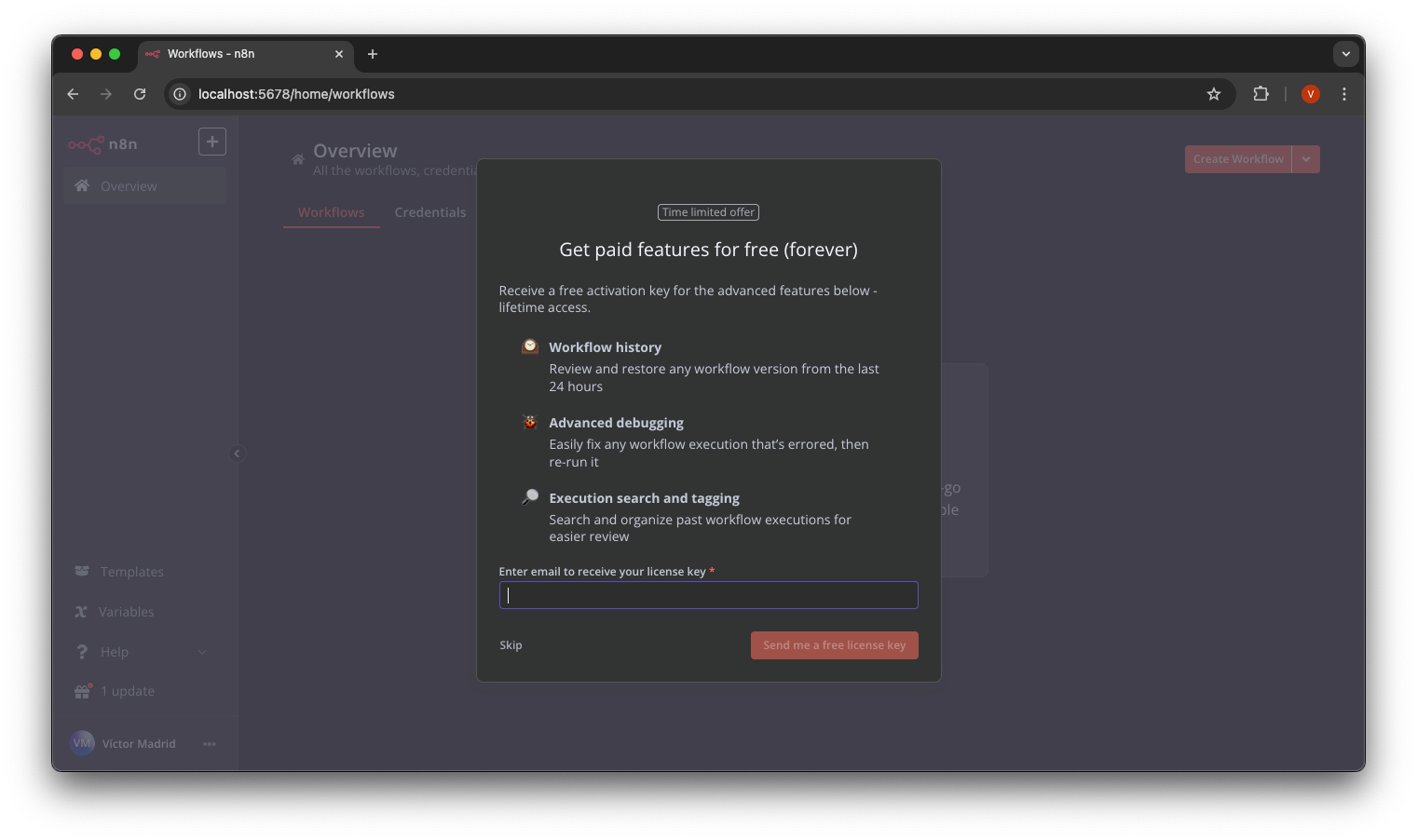Click the Advanced debugging bug icon
The height and width of the screenshot is (840, 1417).
click(x=530, y=422)
